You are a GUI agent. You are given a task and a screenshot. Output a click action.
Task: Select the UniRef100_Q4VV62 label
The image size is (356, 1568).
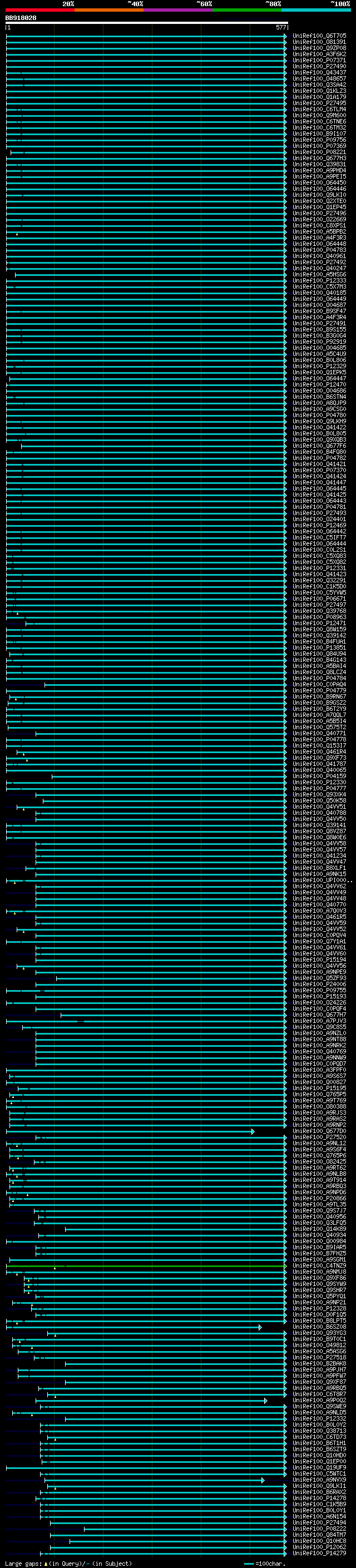coord(319,886)
